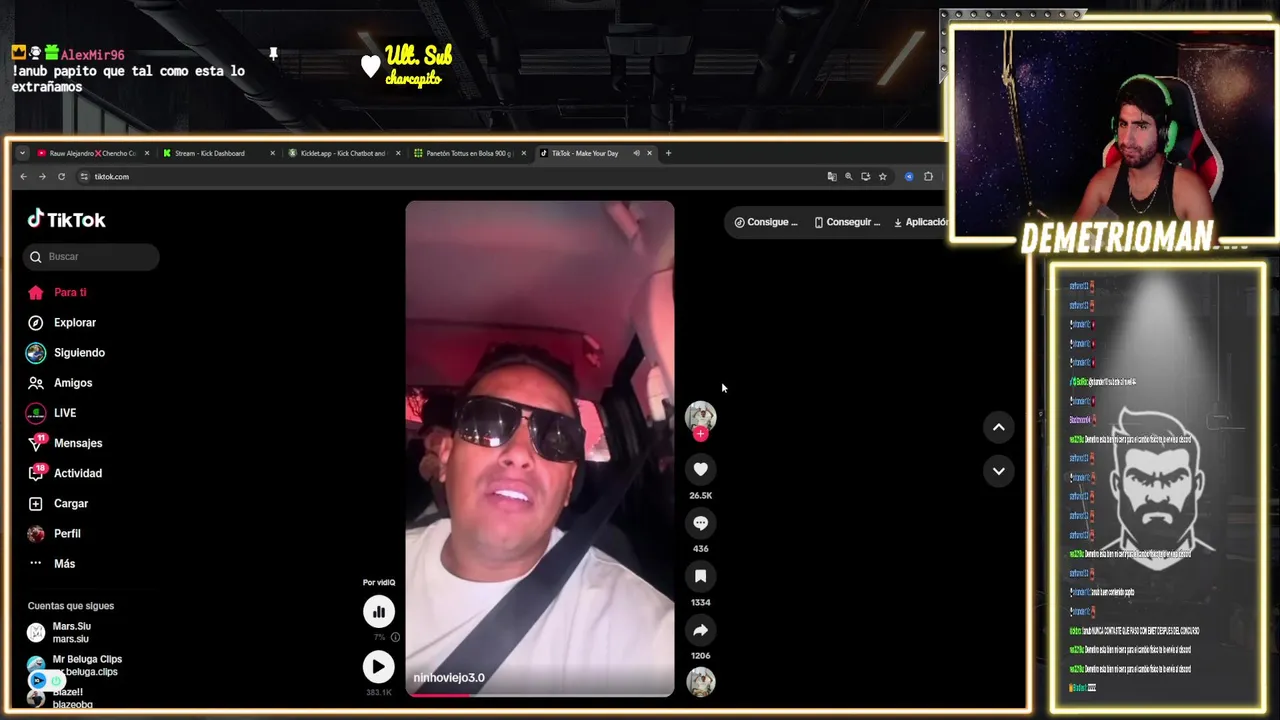Open creator avatar above like button
Screen dimensions: 1280x720
pyautogui.click(x=700, y=415)
